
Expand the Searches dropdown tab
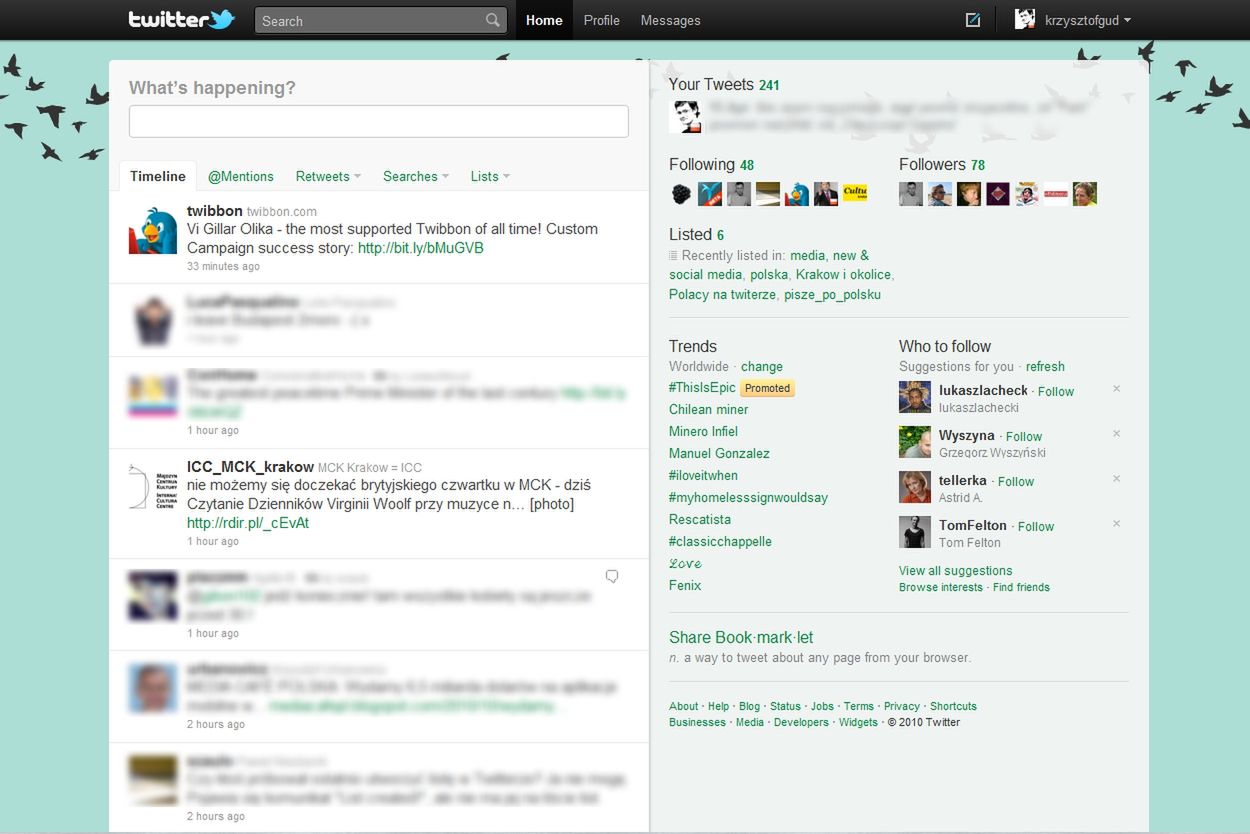tap(416, 176)
